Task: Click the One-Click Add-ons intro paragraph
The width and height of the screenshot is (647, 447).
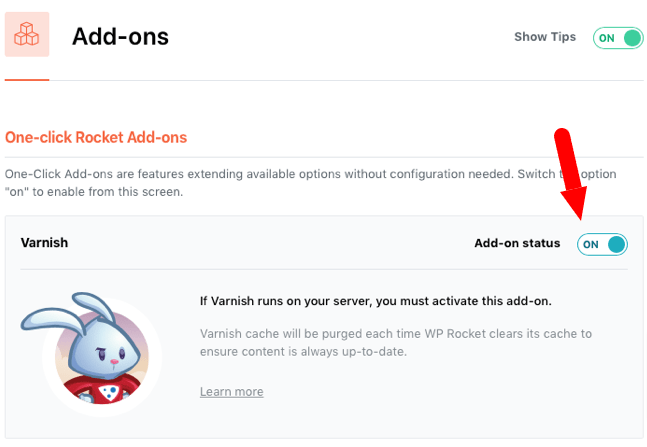Action: point(310,183)
